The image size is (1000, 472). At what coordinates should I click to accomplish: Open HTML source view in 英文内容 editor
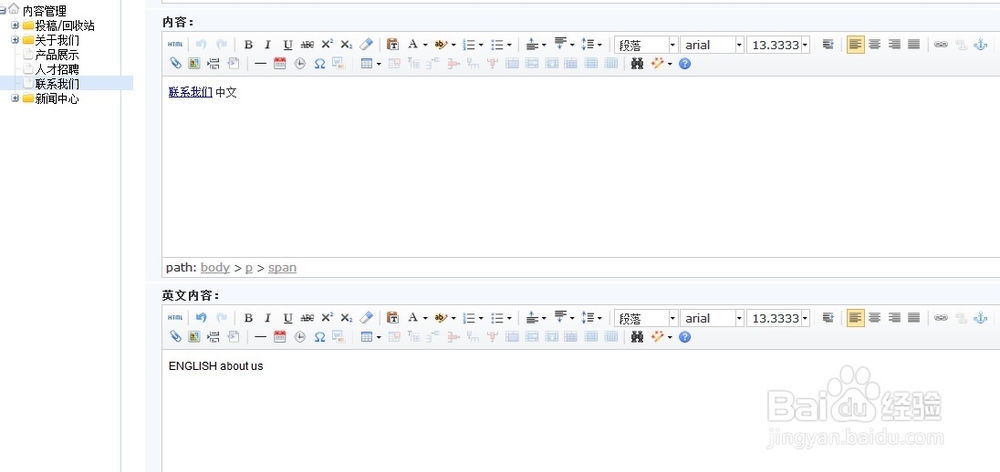[x=175, y=318]
